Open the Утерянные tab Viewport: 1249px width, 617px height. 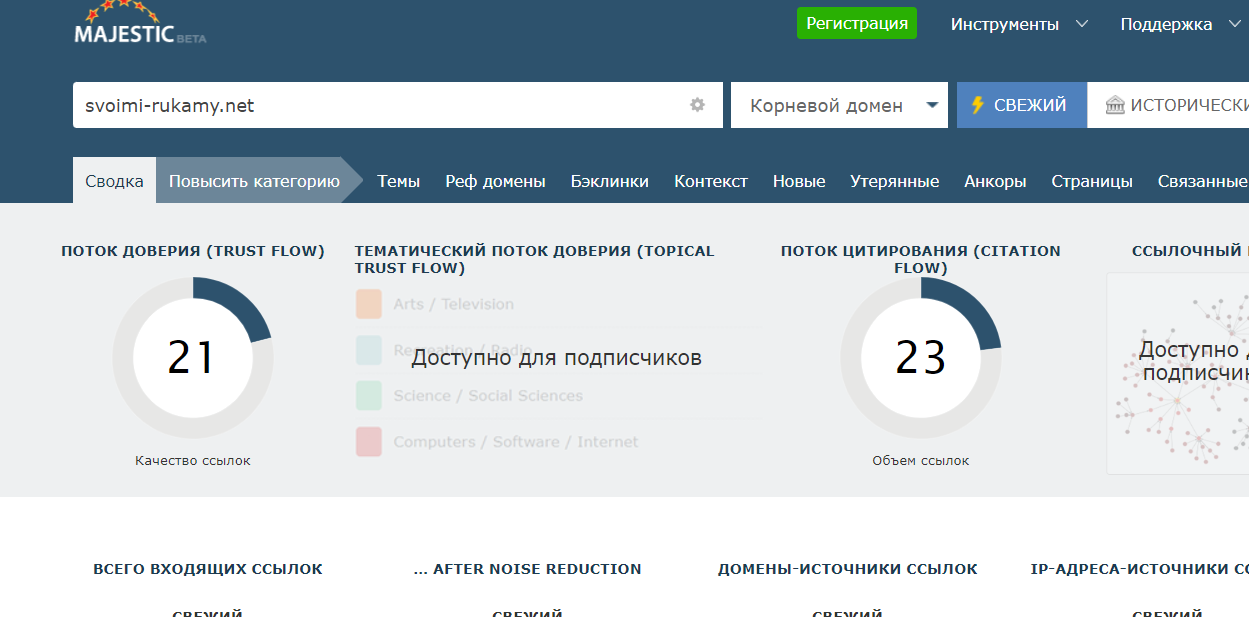pos(895,181)
